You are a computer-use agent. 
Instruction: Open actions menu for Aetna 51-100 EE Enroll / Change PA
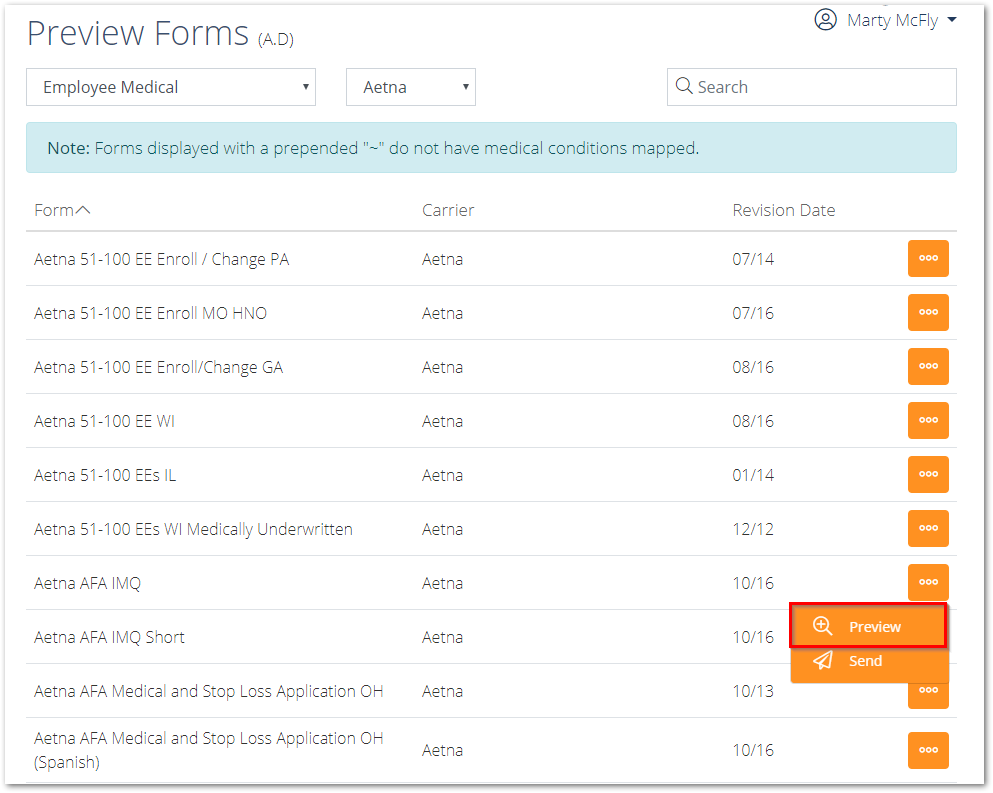[x=928, y=258]
